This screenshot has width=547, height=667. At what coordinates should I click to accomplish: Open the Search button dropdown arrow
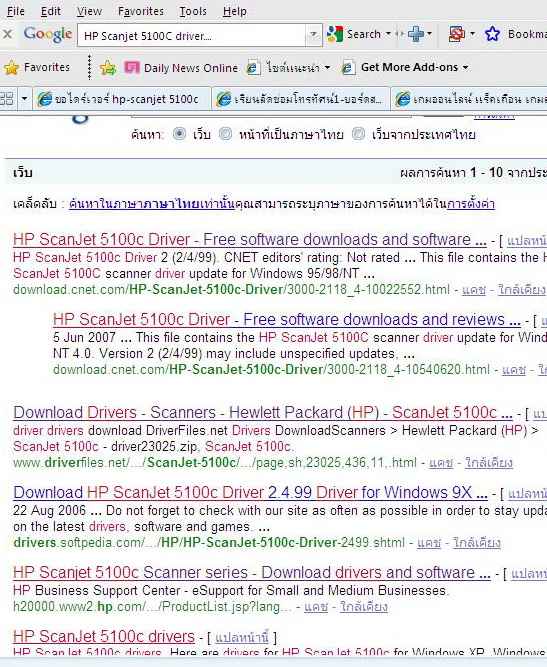click(388, 34)
